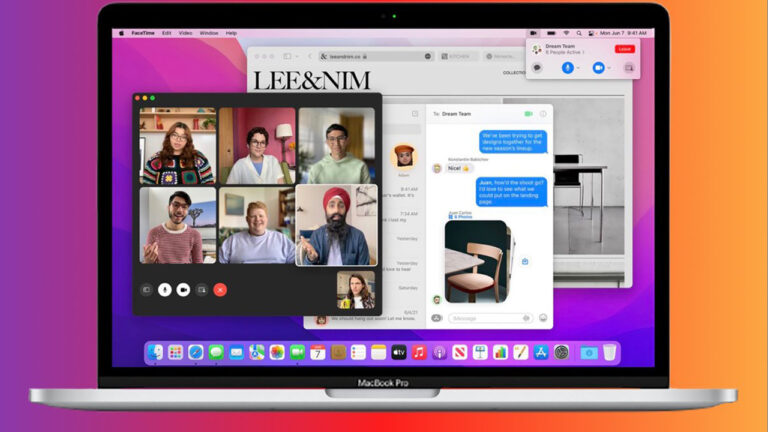Open Control Center
This screenshot has height=432, width=768.
(x=591, y=33)
